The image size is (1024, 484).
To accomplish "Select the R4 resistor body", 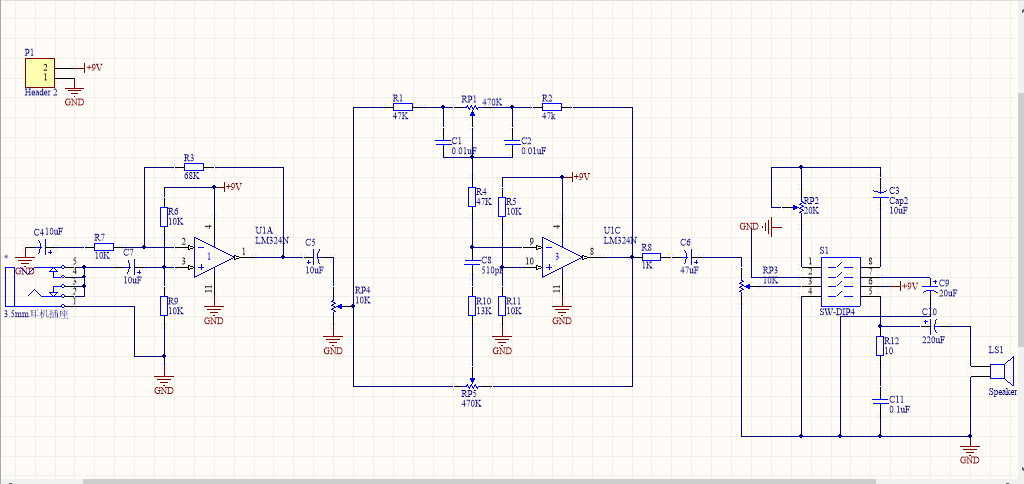I will point(472,197).
